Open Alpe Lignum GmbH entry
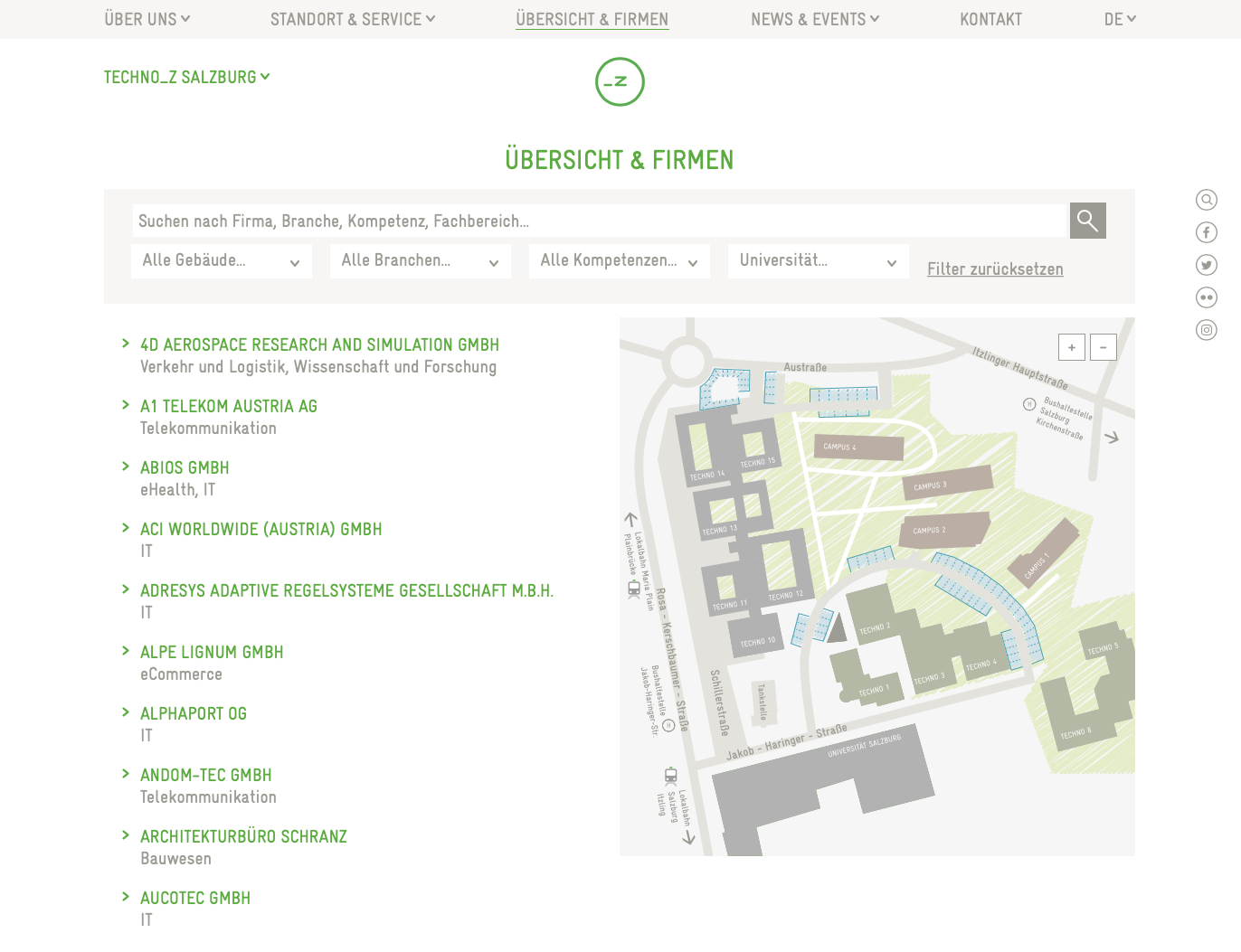The height and width of the screenshot is (952, 1241). point(212,653)
